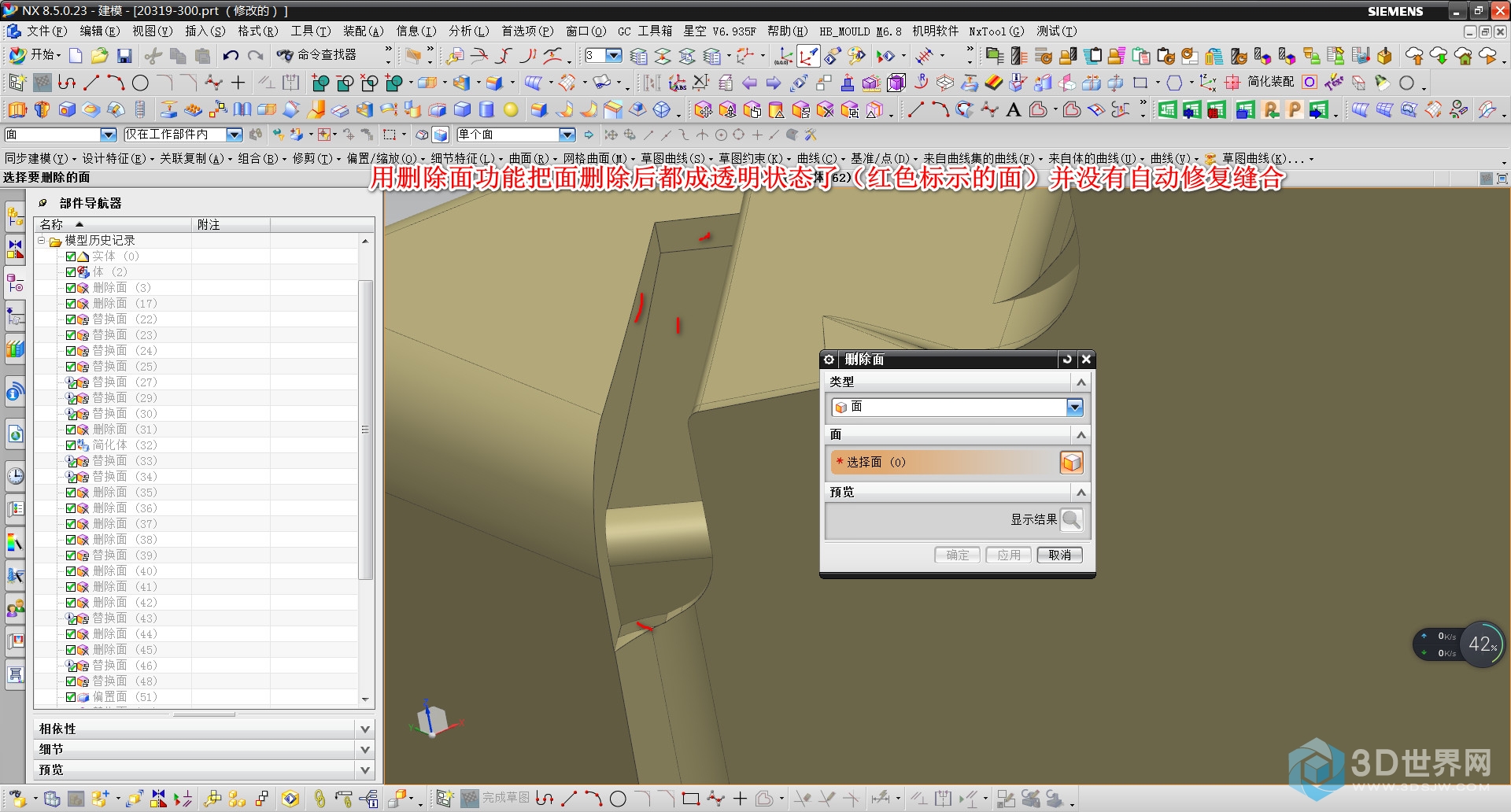Click the 取消 button in dialog

[1059, 555]
